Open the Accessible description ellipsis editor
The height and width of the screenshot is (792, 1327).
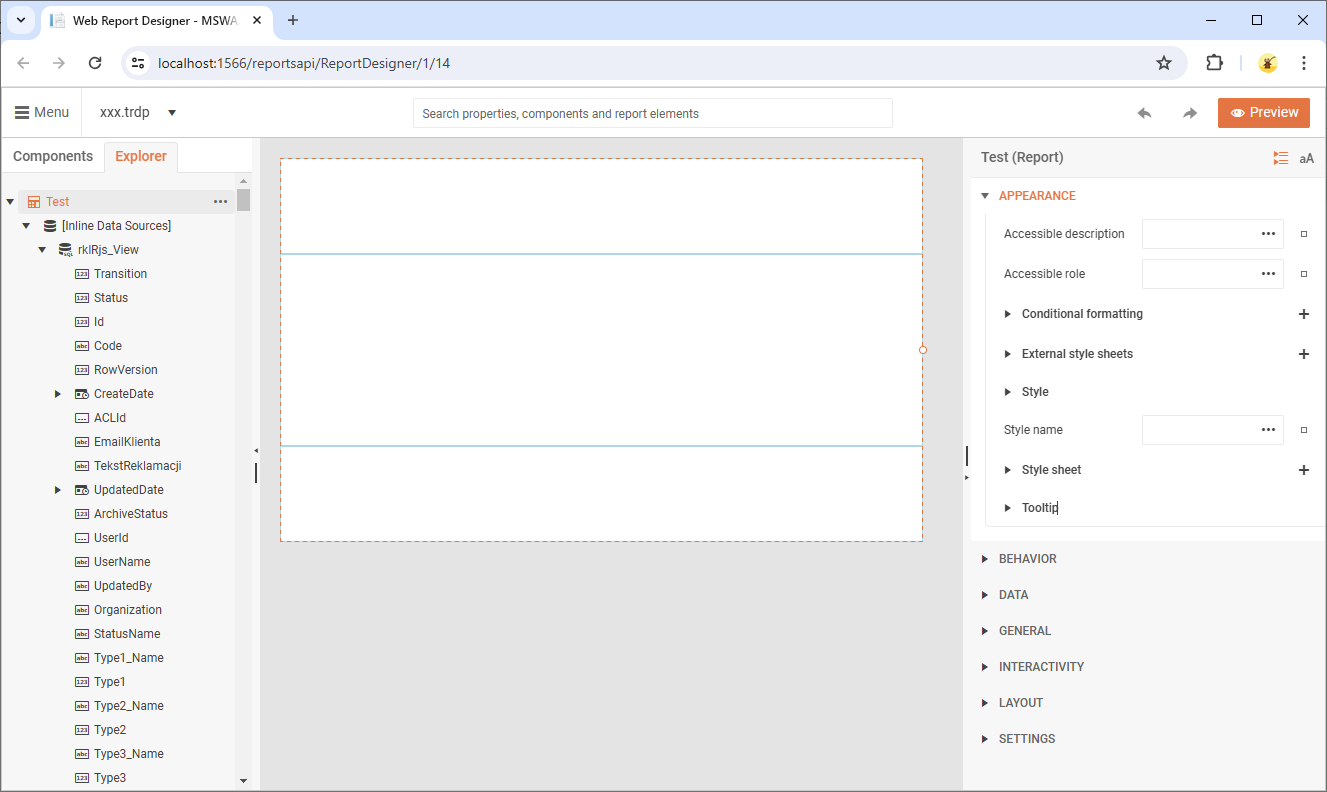(1268, 233)
